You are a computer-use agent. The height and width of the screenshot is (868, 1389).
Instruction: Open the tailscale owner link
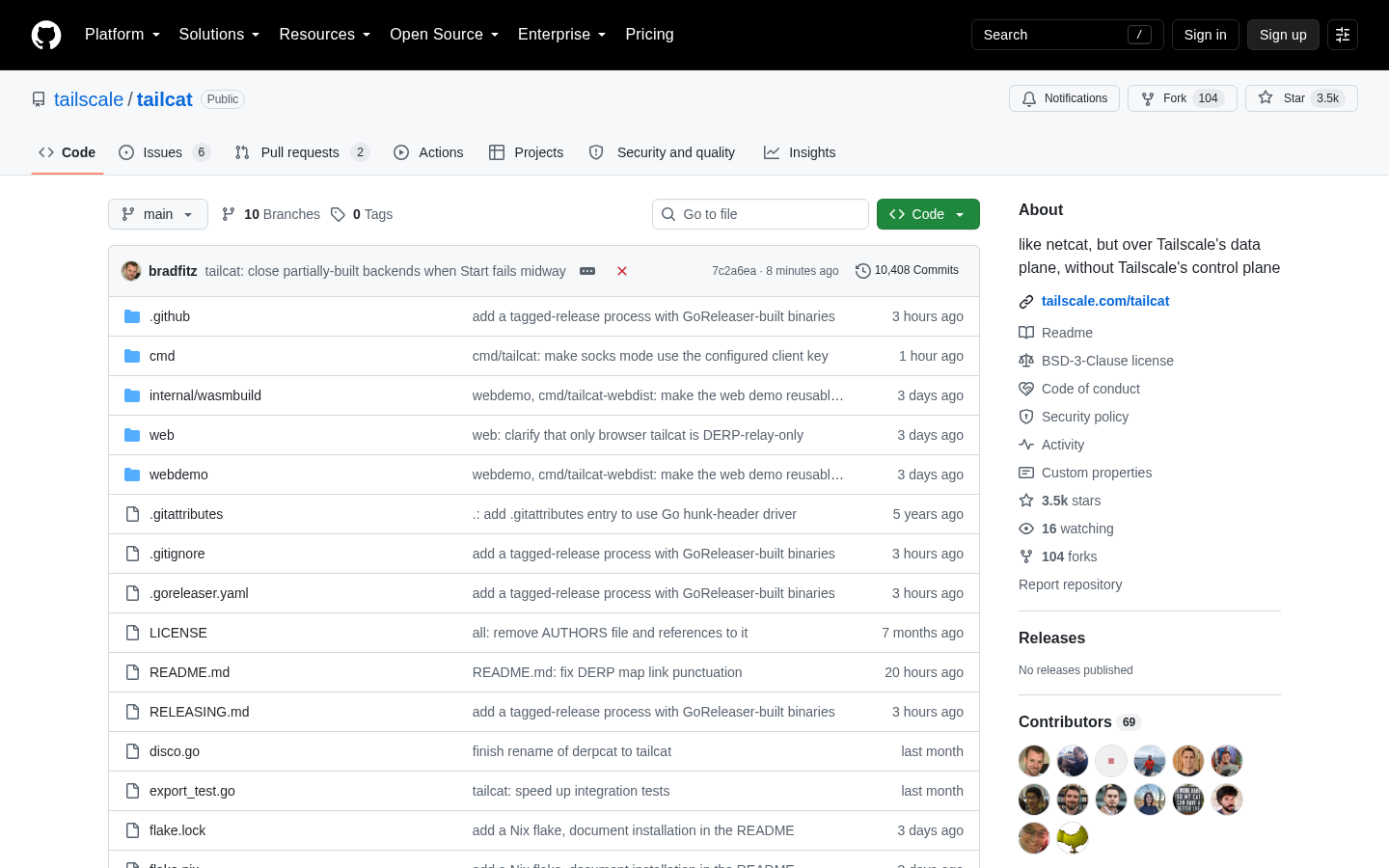click(x=89, y=99)
